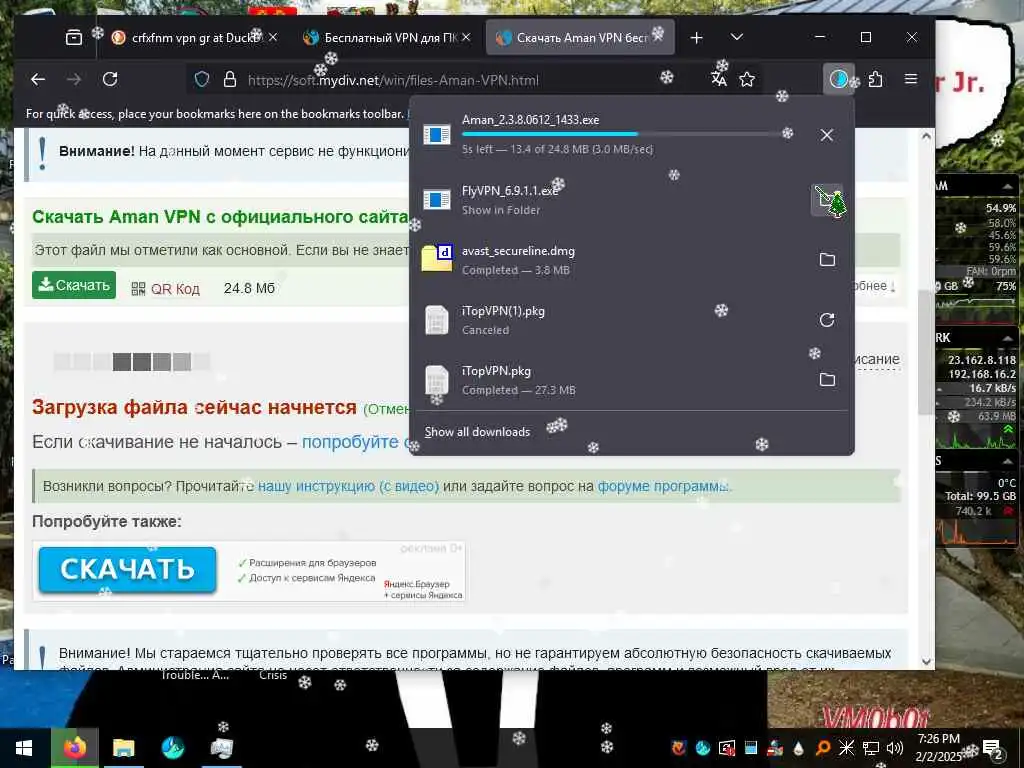This screenshot has width=1024, height=768.
Task: Open File Explorer from taskbar
Action: (x=123, y=748)
